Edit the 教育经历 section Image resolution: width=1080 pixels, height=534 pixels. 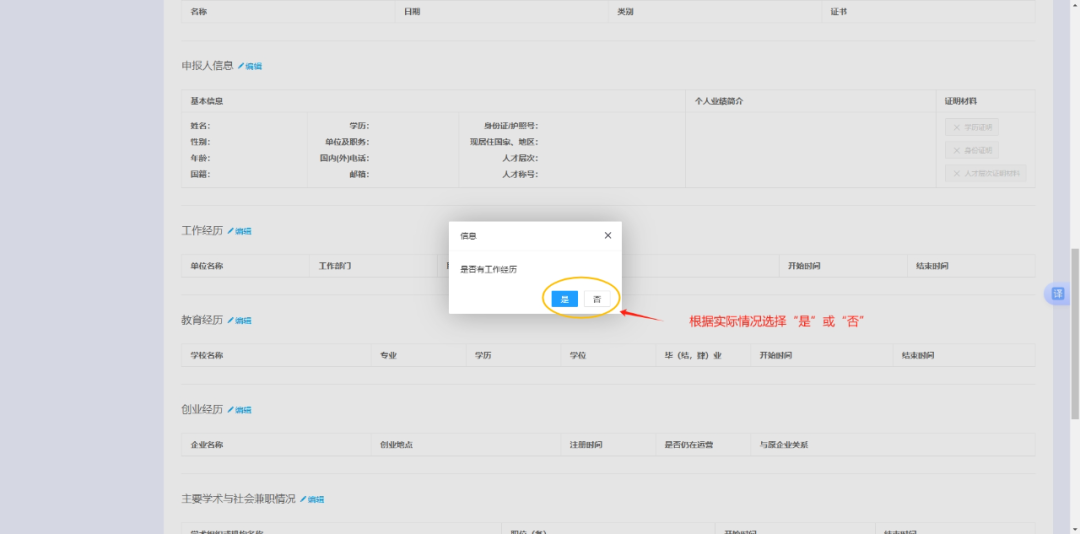pyautogui.click(x=240, y=320)
